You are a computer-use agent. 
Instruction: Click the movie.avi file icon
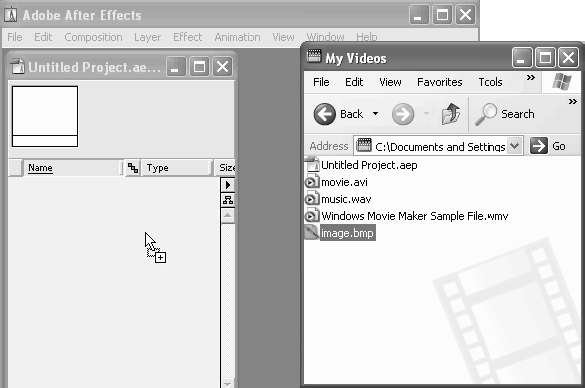[312, 182]
